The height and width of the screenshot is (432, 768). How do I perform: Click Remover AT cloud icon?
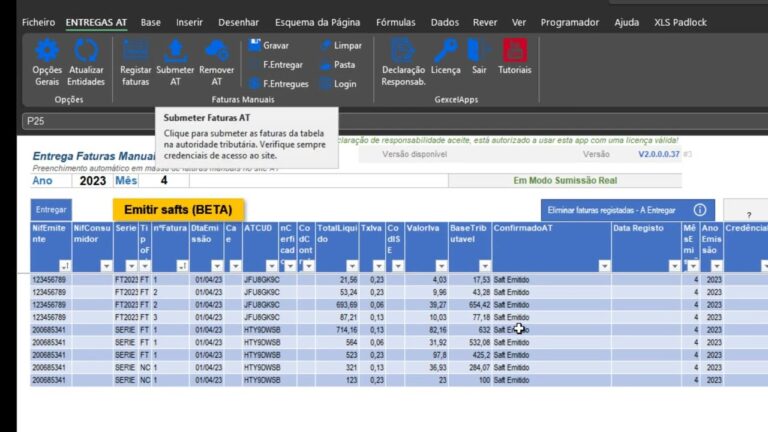[x=216, y=52]
